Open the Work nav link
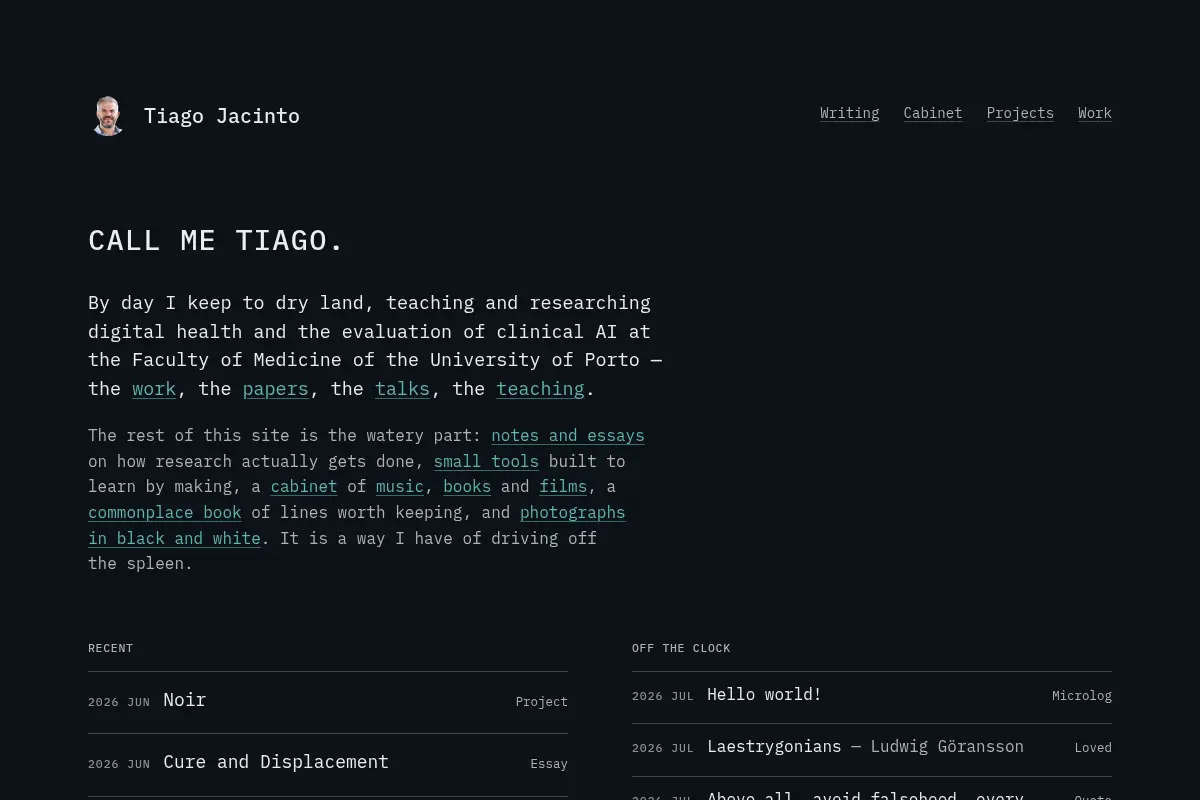 (1095, 113)
